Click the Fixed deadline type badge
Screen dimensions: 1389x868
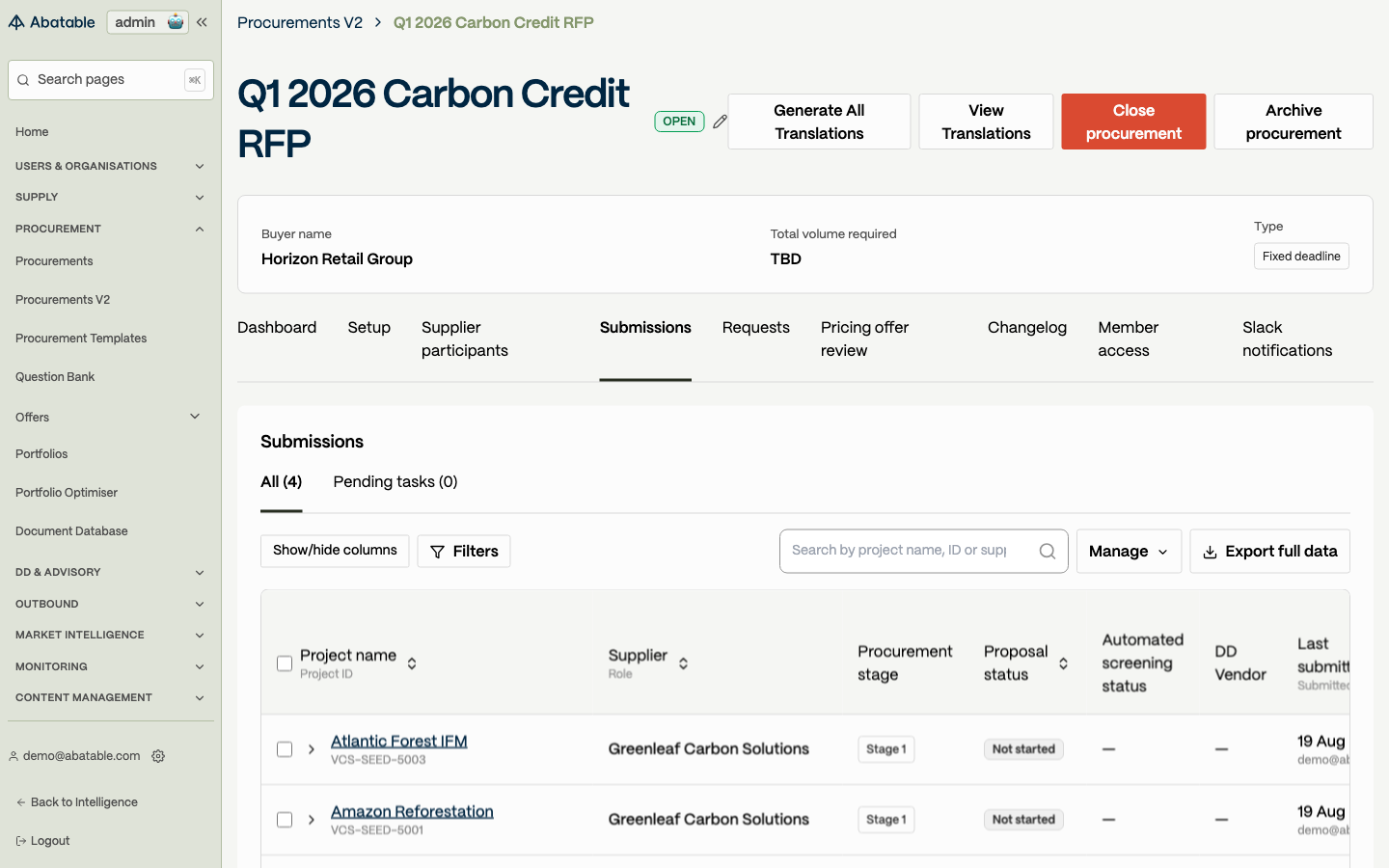(x=1301, y=257)
